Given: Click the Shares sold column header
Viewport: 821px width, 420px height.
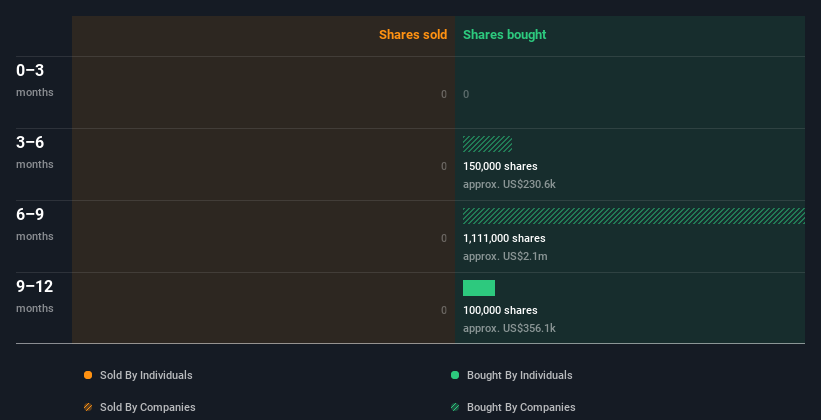Looking at the screenshot, I should 413,35.
